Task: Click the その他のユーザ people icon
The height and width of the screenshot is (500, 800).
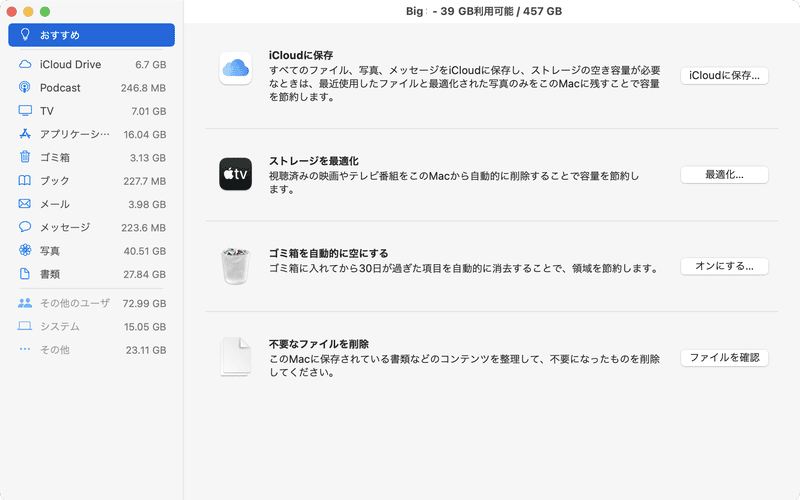Action: click(24, 303)
